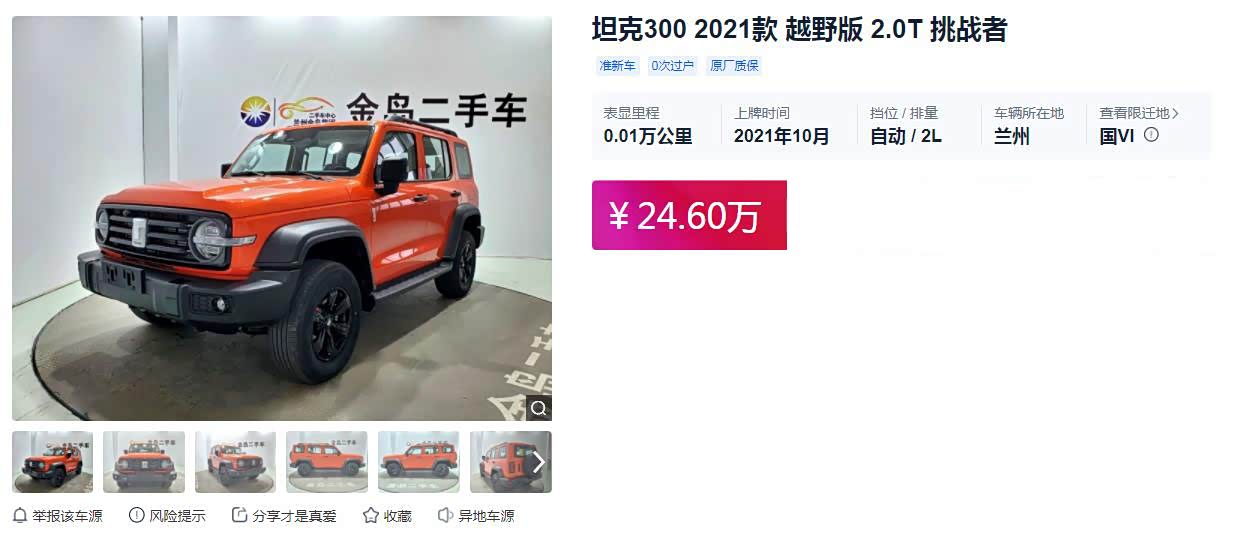Image resolution: width=1239 pixels, height=554 pixels.
Task: Click the 准新车 tag
Action: [617, 66]
